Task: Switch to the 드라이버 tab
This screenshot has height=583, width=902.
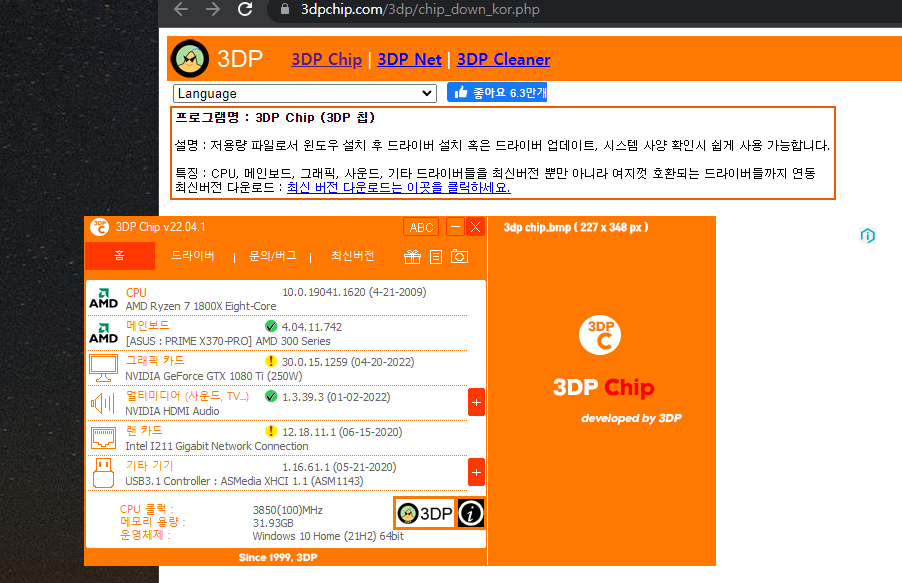Action: coord(193,256)
